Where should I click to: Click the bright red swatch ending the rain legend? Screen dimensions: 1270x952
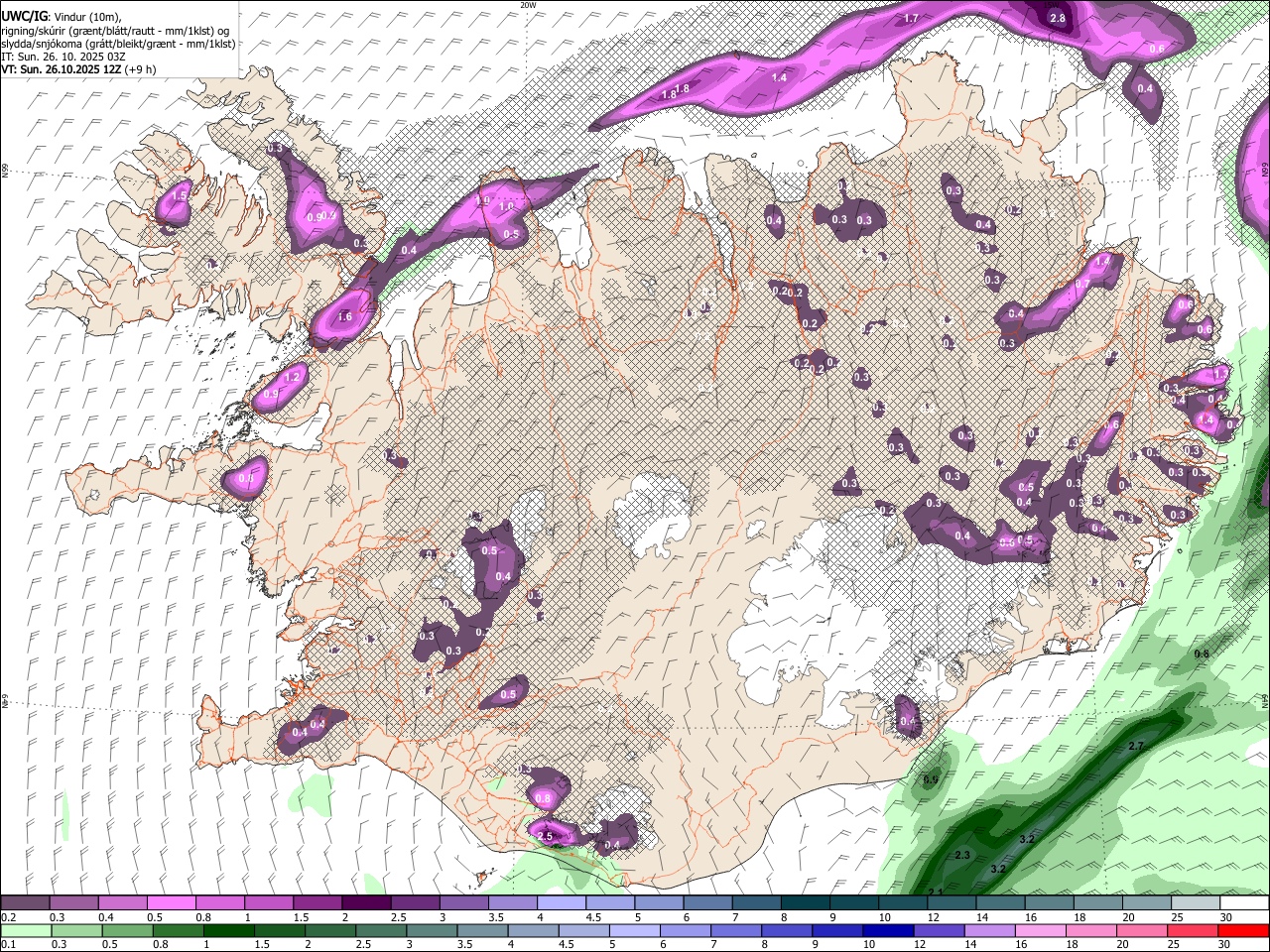tap(1244, 930)
